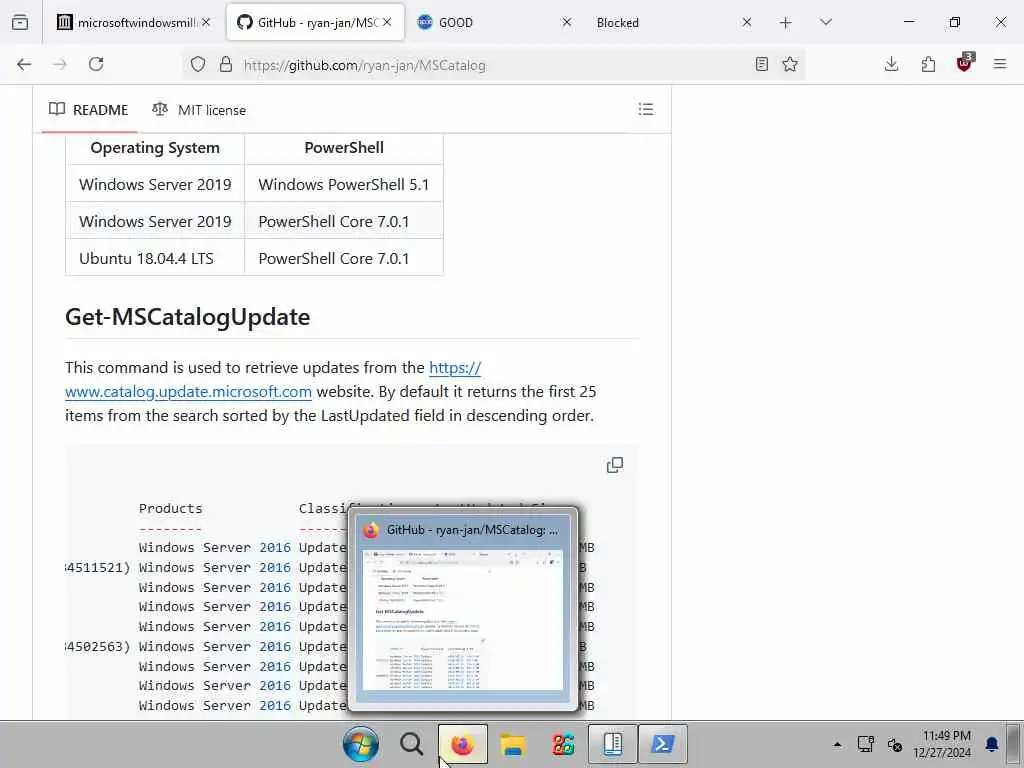The height and width of the screenshot is (768, 1024).
Task: Open the tracking protection shield icon
Action: [198, 64]
